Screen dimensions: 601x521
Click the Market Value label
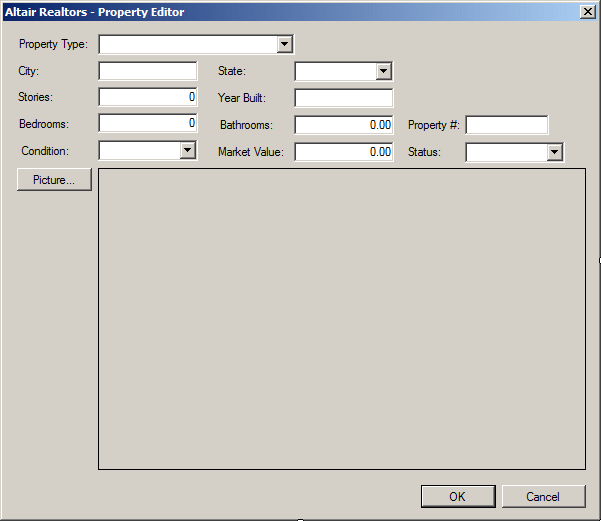(x=251, y=152)
